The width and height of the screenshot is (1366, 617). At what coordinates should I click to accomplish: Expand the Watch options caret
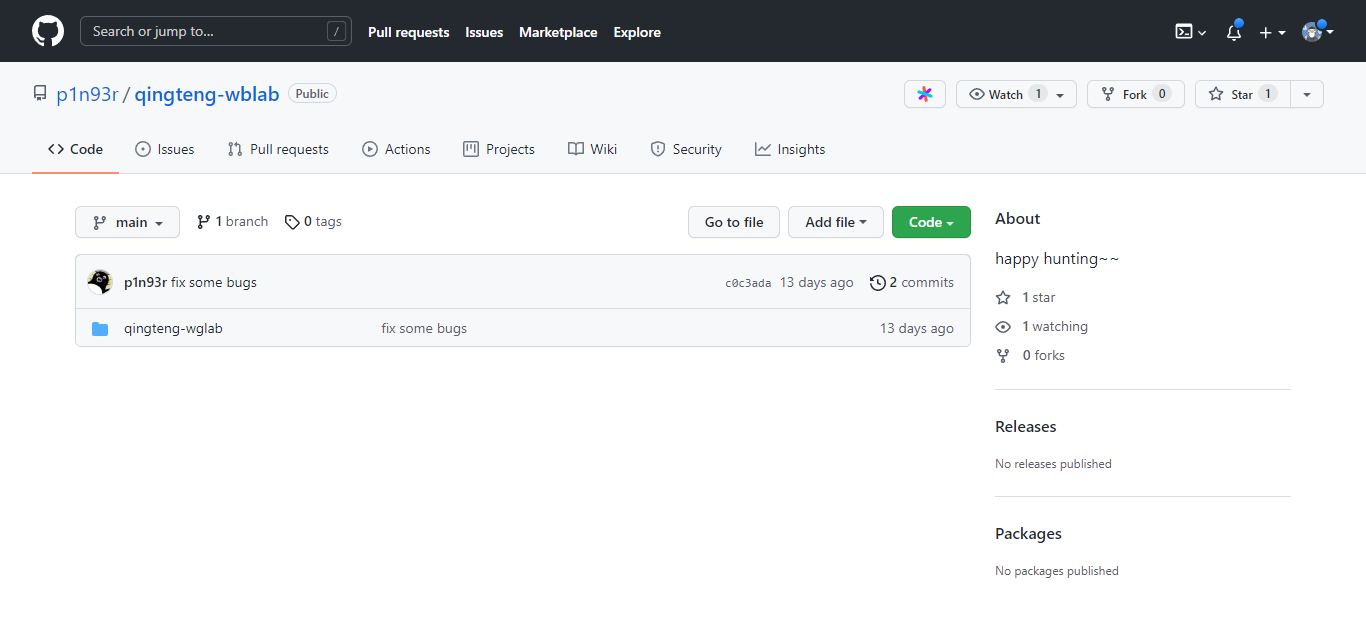click(1062, 94)
